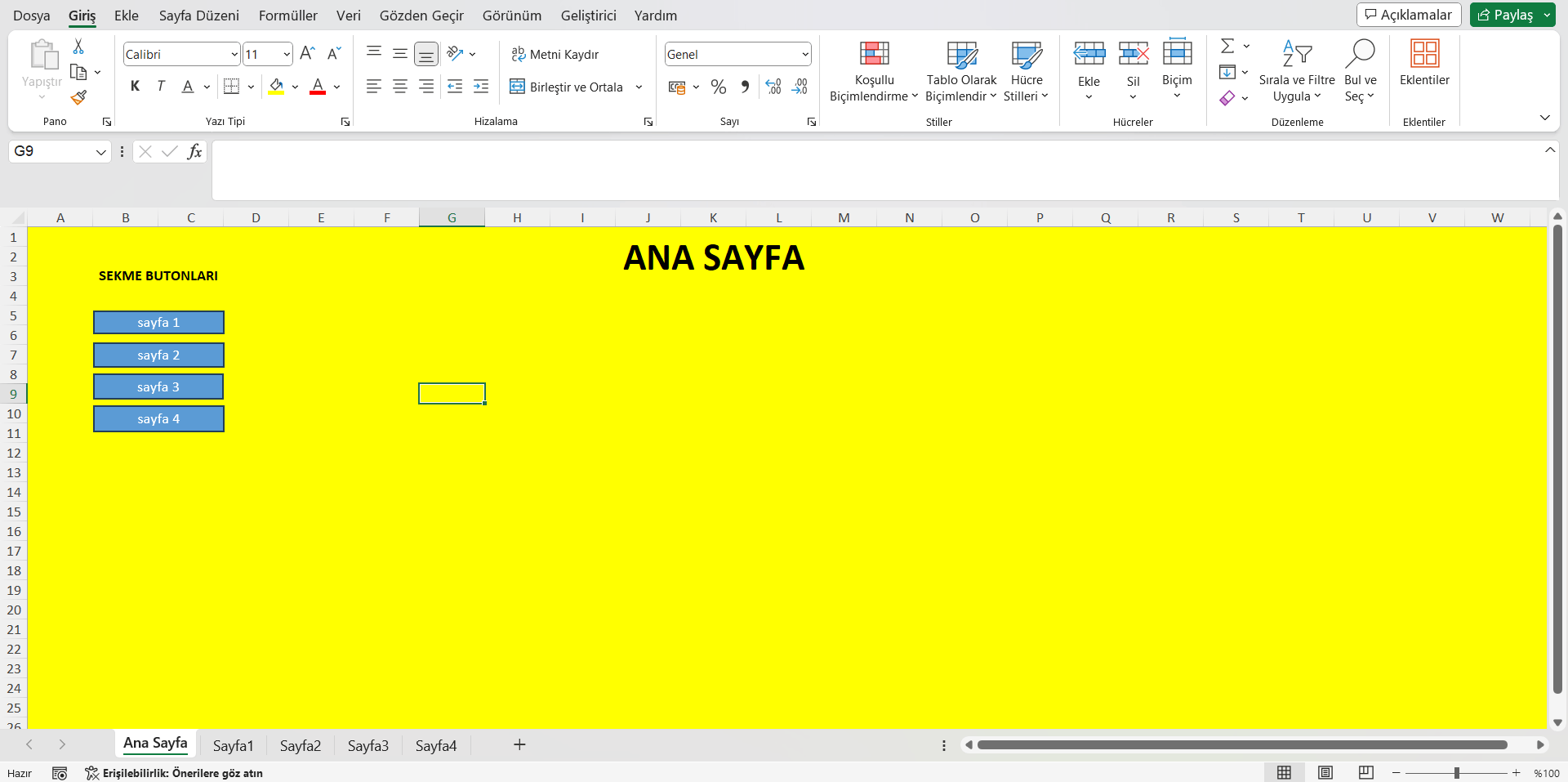Click the Copy icon in Pano
This screenshot has height=782, width=1568.
pos(78,72)
